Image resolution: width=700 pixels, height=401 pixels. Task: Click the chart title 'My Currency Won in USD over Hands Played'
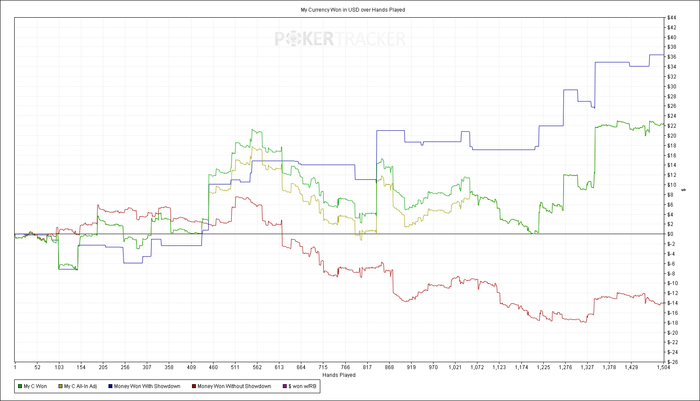pos(353,9)
